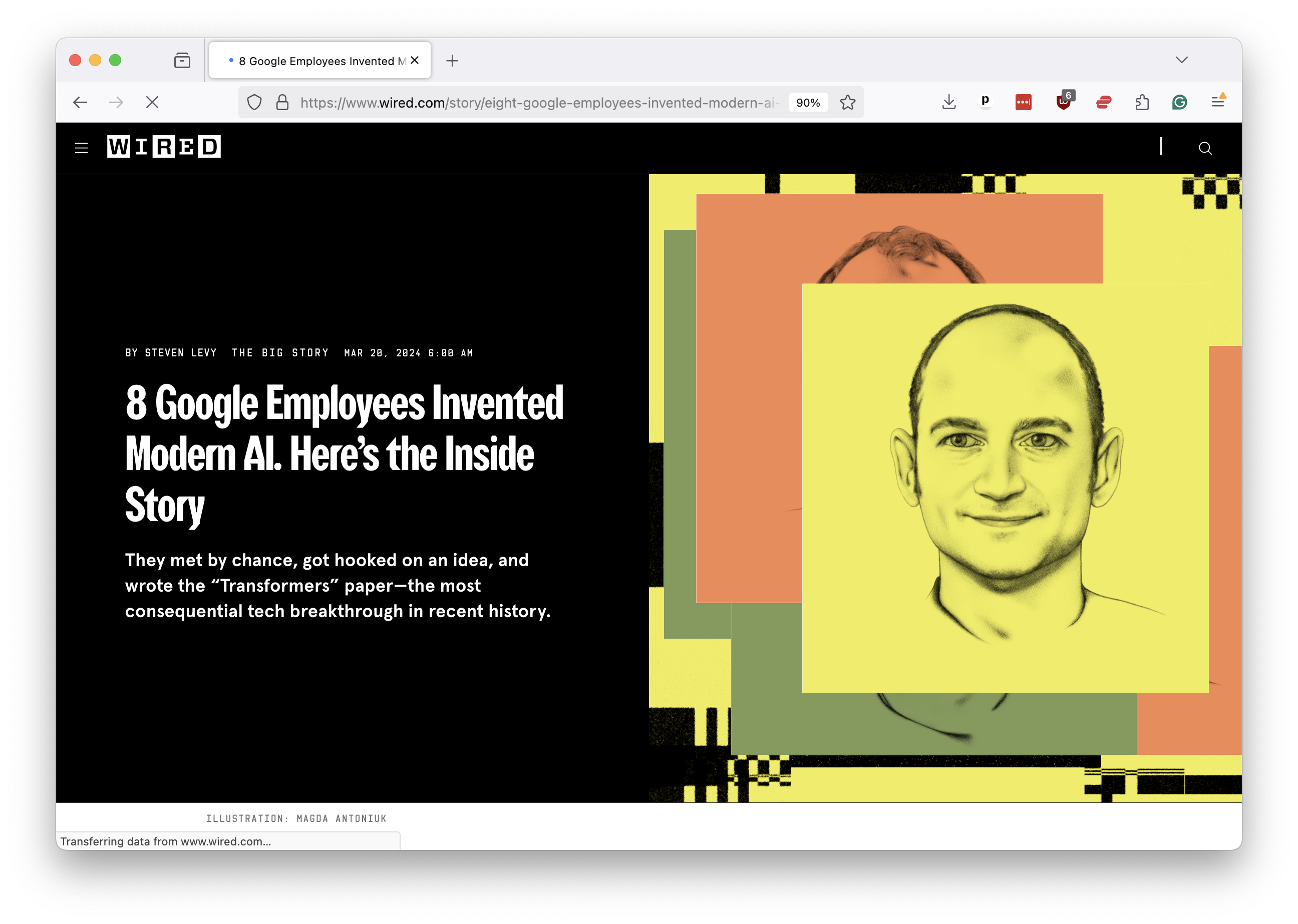
Task: Expand the list all tabs chevron
Action: (1181, 60)
